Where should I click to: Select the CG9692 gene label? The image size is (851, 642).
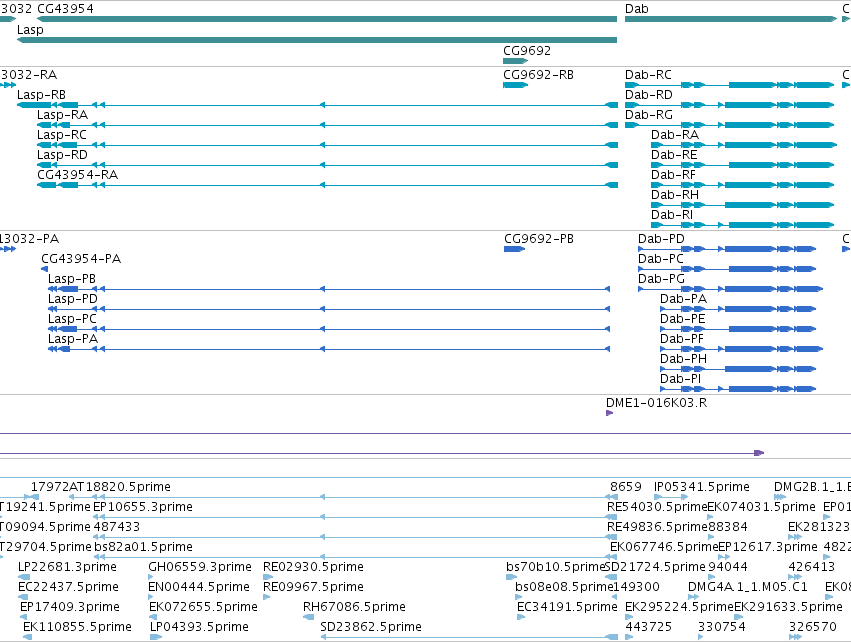(x=527, y=50)
